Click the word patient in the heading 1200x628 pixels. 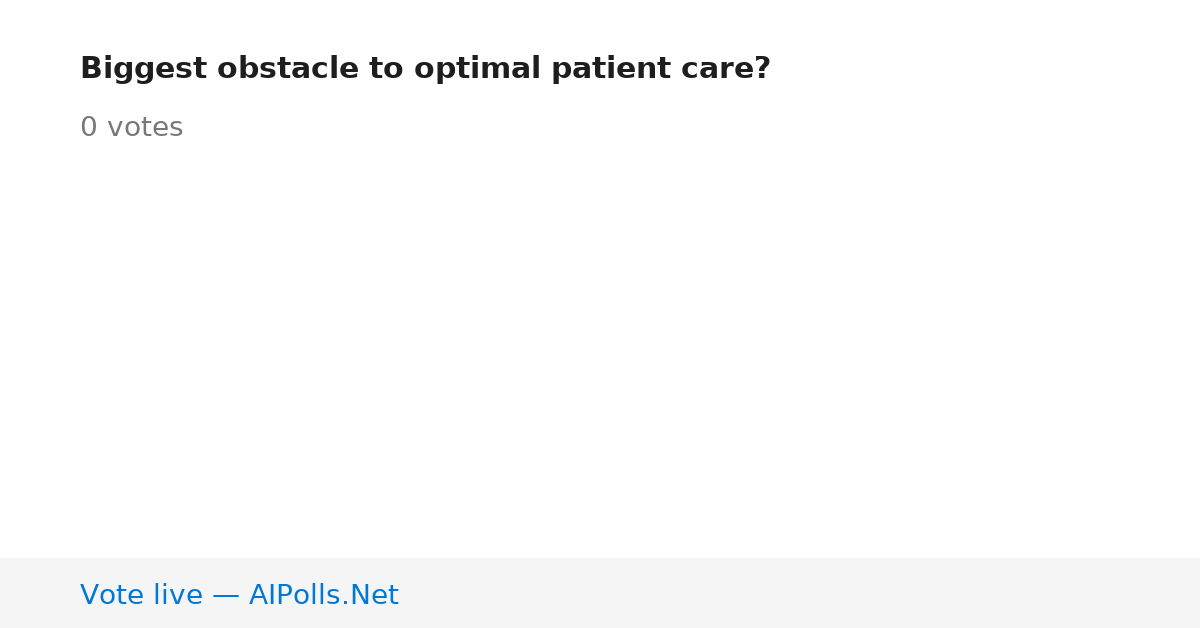(x=604, y=69)
